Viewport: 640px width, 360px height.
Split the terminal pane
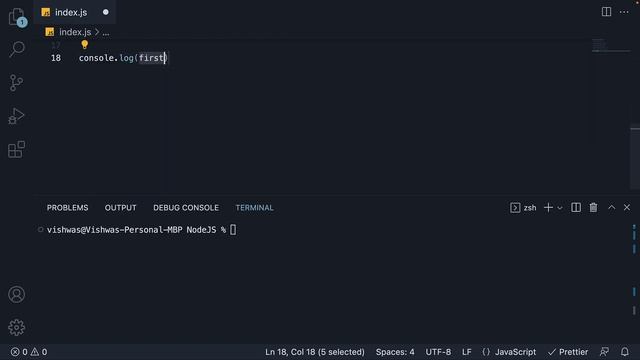[576, 208]
